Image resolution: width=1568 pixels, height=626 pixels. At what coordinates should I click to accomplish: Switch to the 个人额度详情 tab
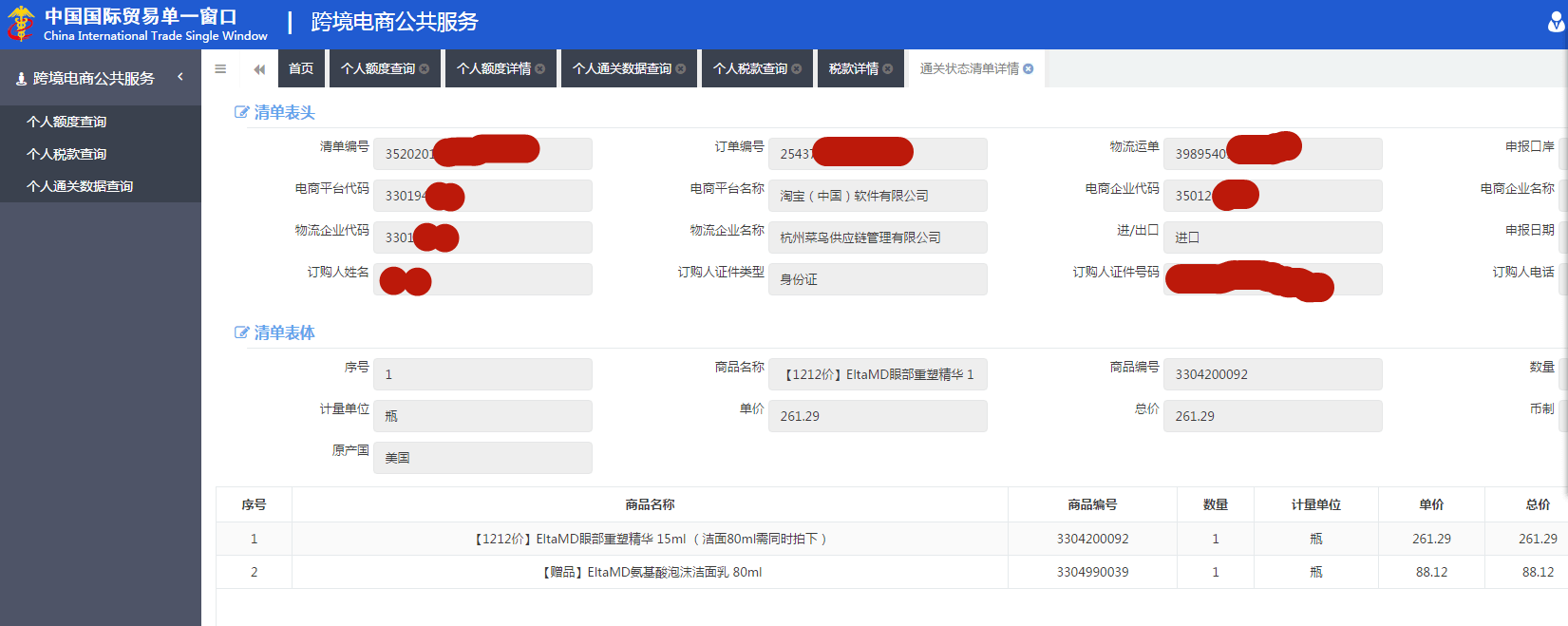click(x=494, y=68)
